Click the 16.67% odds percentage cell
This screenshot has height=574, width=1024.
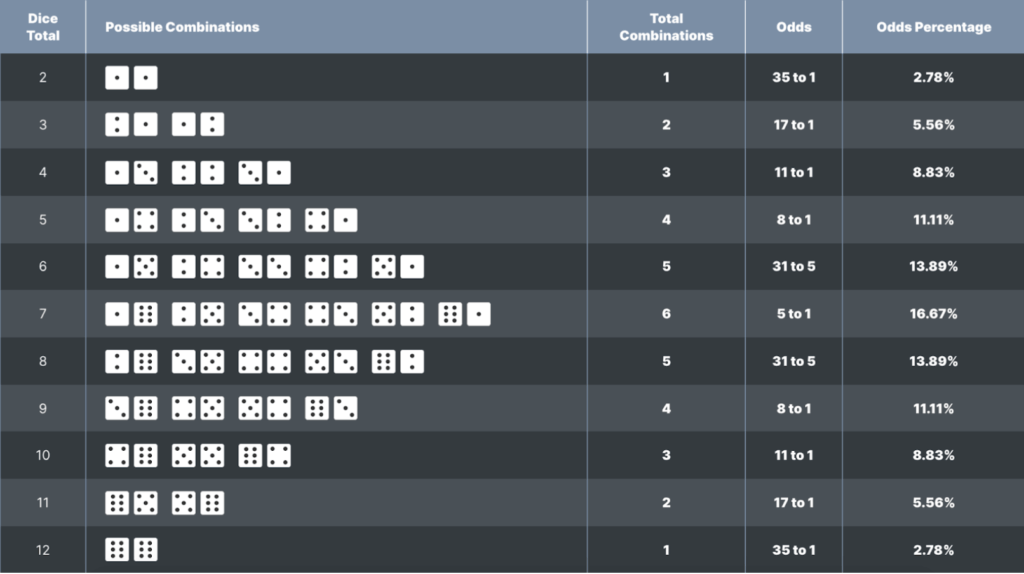(933, 314)
